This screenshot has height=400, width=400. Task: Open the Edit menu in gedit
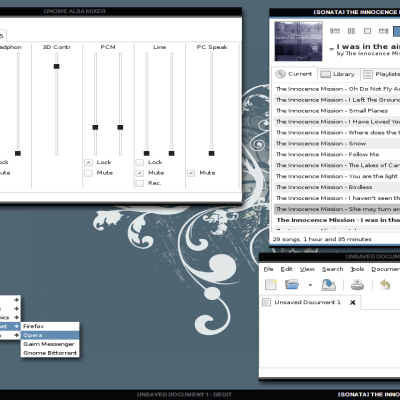[x=286, y=269]
